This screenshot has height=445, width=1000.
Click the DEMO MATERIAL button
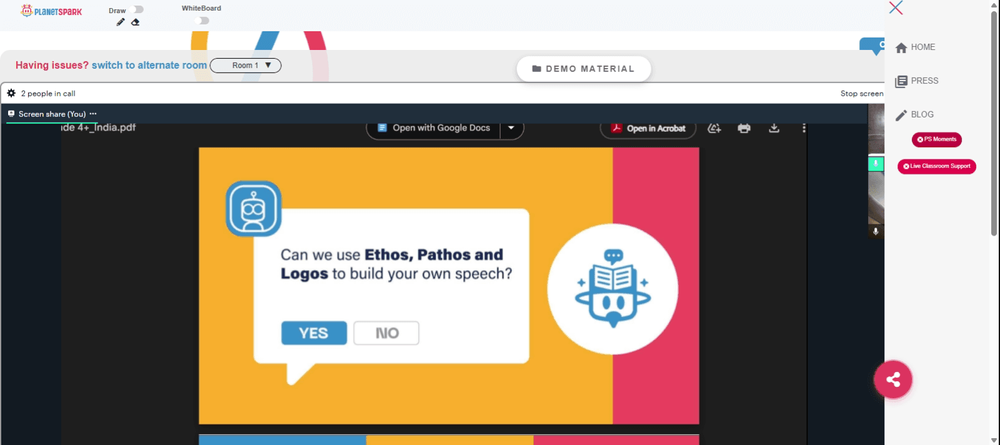click(x=584, y=69)
